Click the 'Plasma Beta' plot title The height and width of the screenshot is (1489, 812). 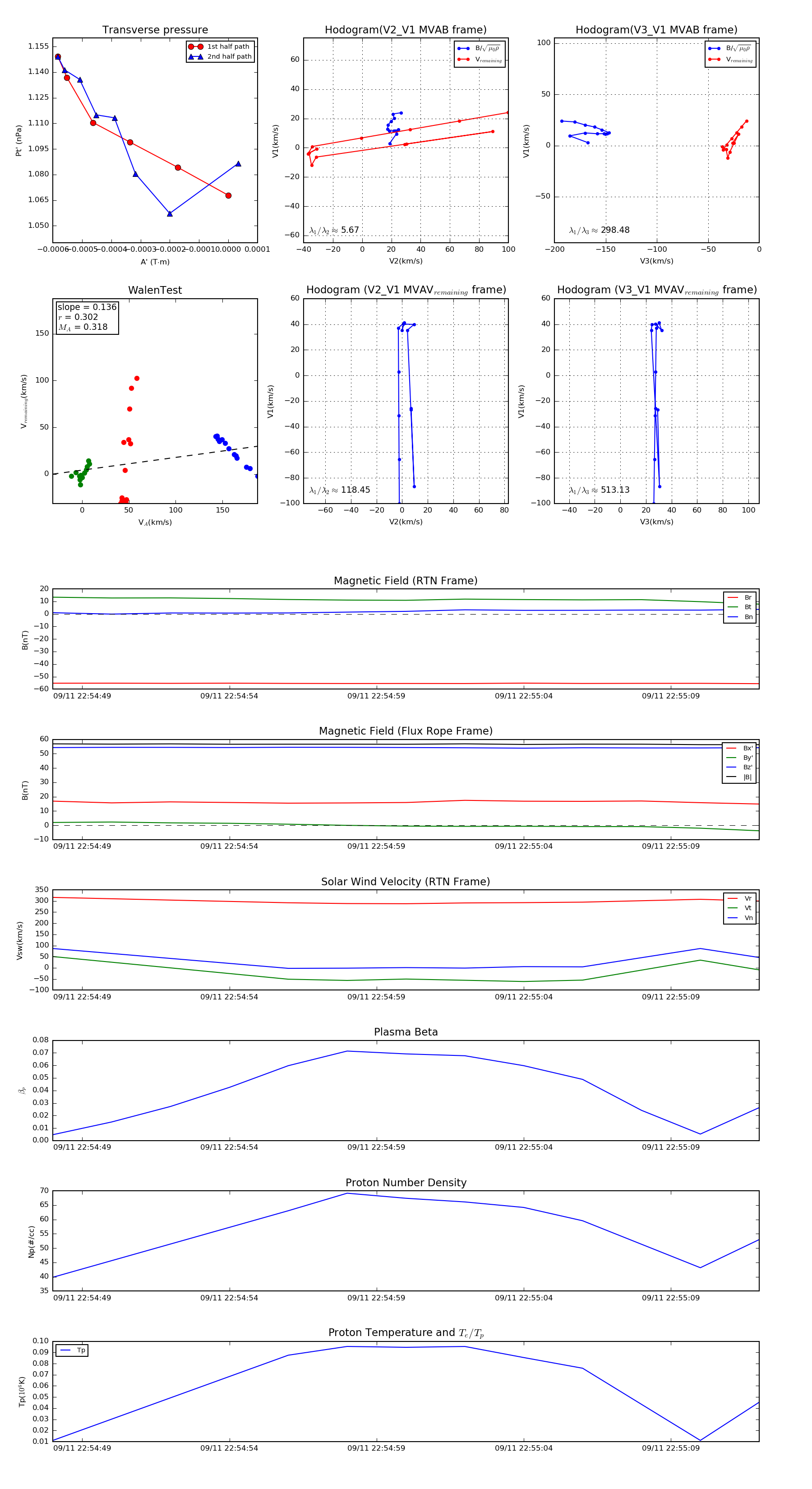406,1032
